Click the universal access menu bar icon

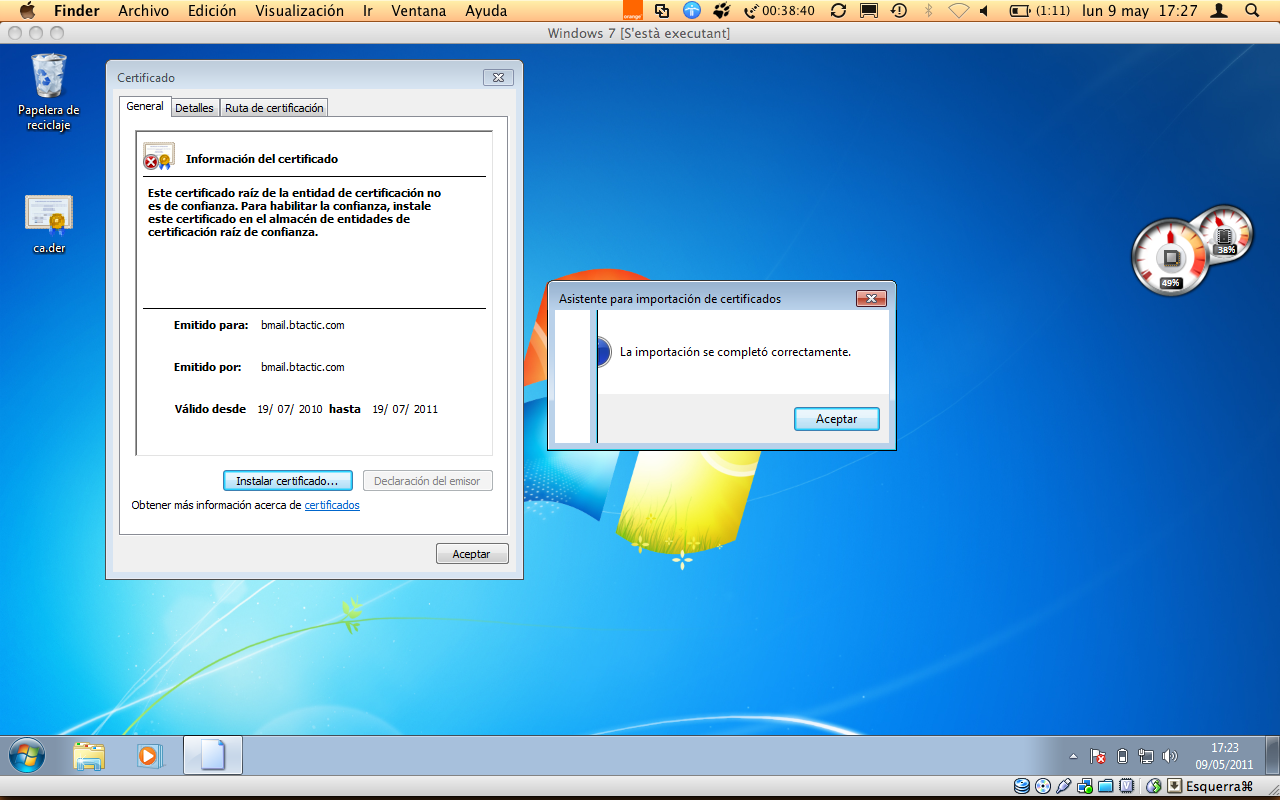(x=692, y=11)
